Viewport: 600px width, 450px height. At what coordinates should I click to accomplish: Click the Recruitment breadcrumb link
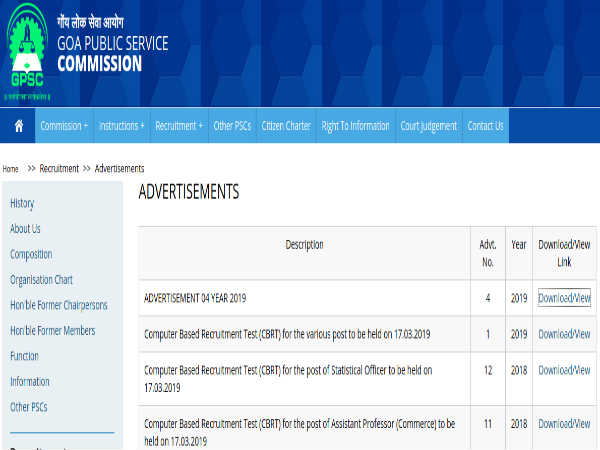click(59, 169)
